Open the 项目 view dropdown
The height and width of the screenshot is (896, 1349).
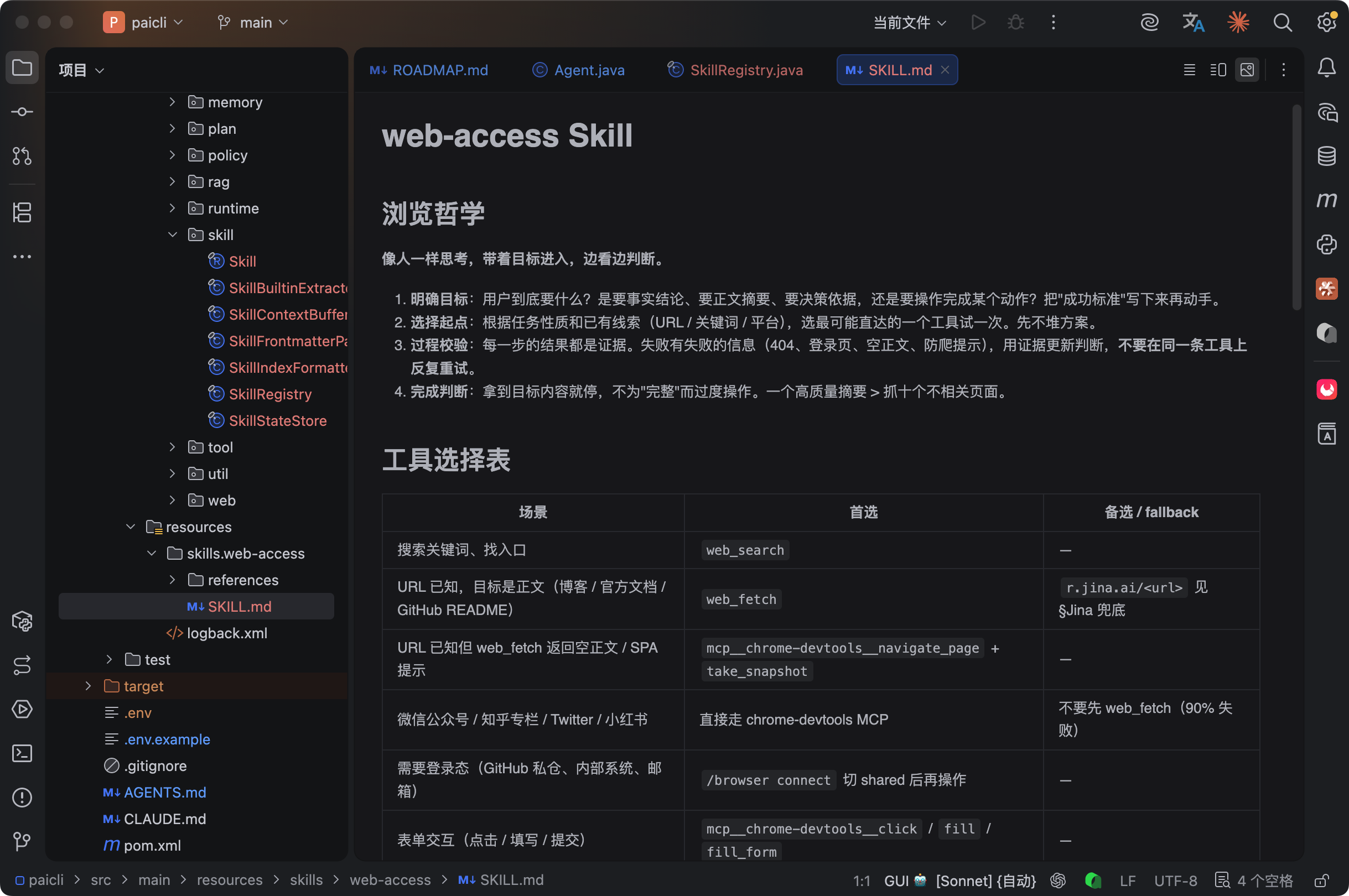point(81,70)
